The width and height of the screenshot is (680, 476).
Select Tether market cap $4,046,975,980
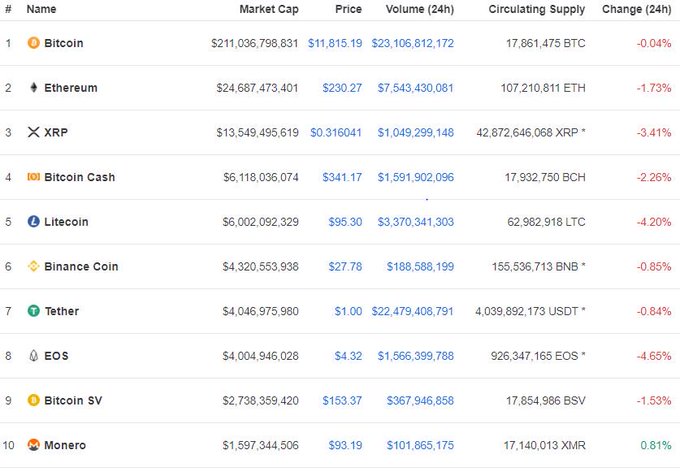pos(261,311)
